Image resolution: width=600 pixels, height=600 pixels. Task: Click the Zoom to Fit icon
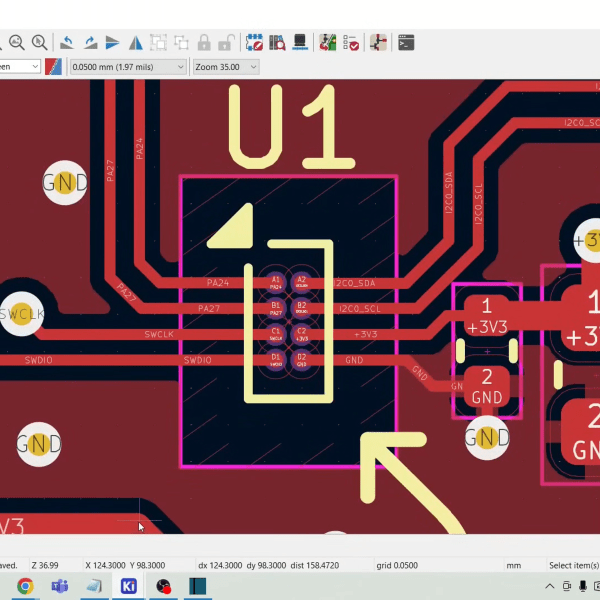tap(17, 43)
